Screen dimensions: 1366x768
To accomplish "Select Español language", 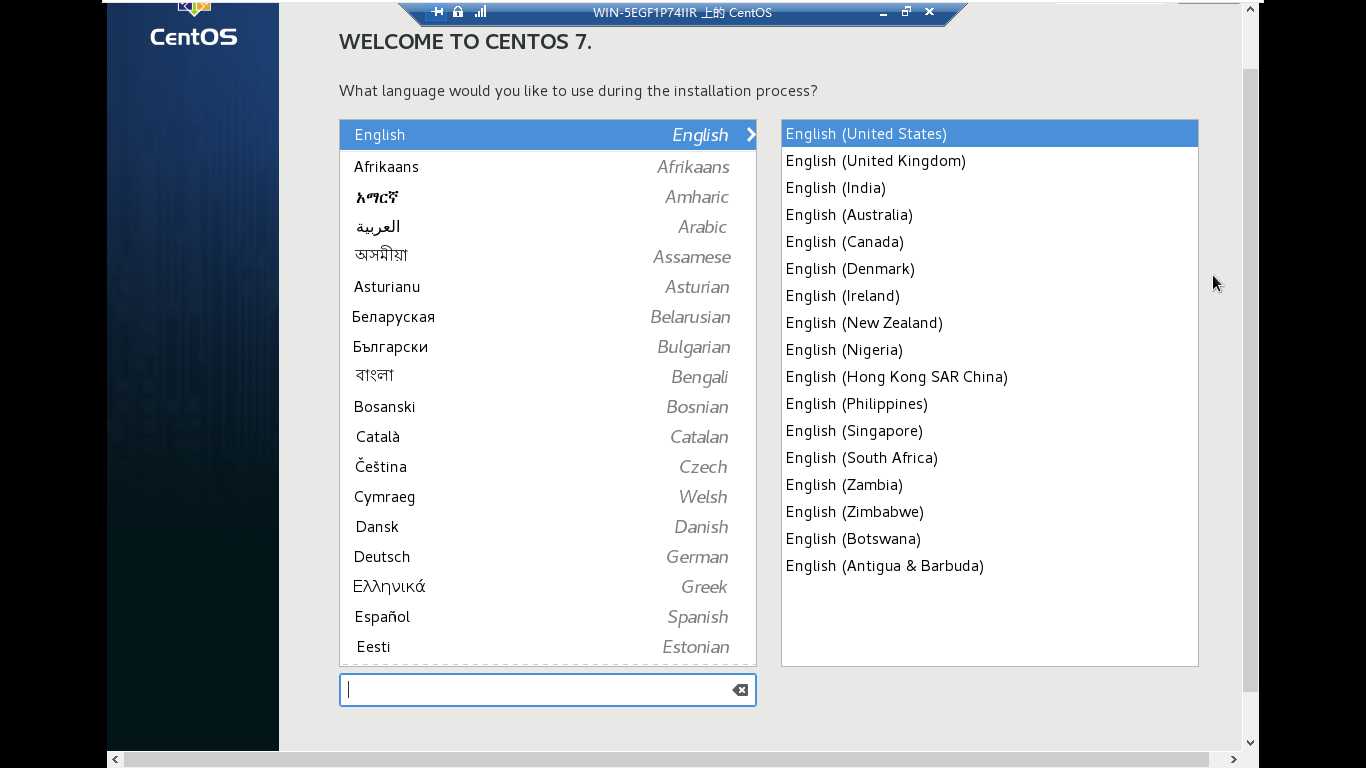I will (x=548, y=617).
